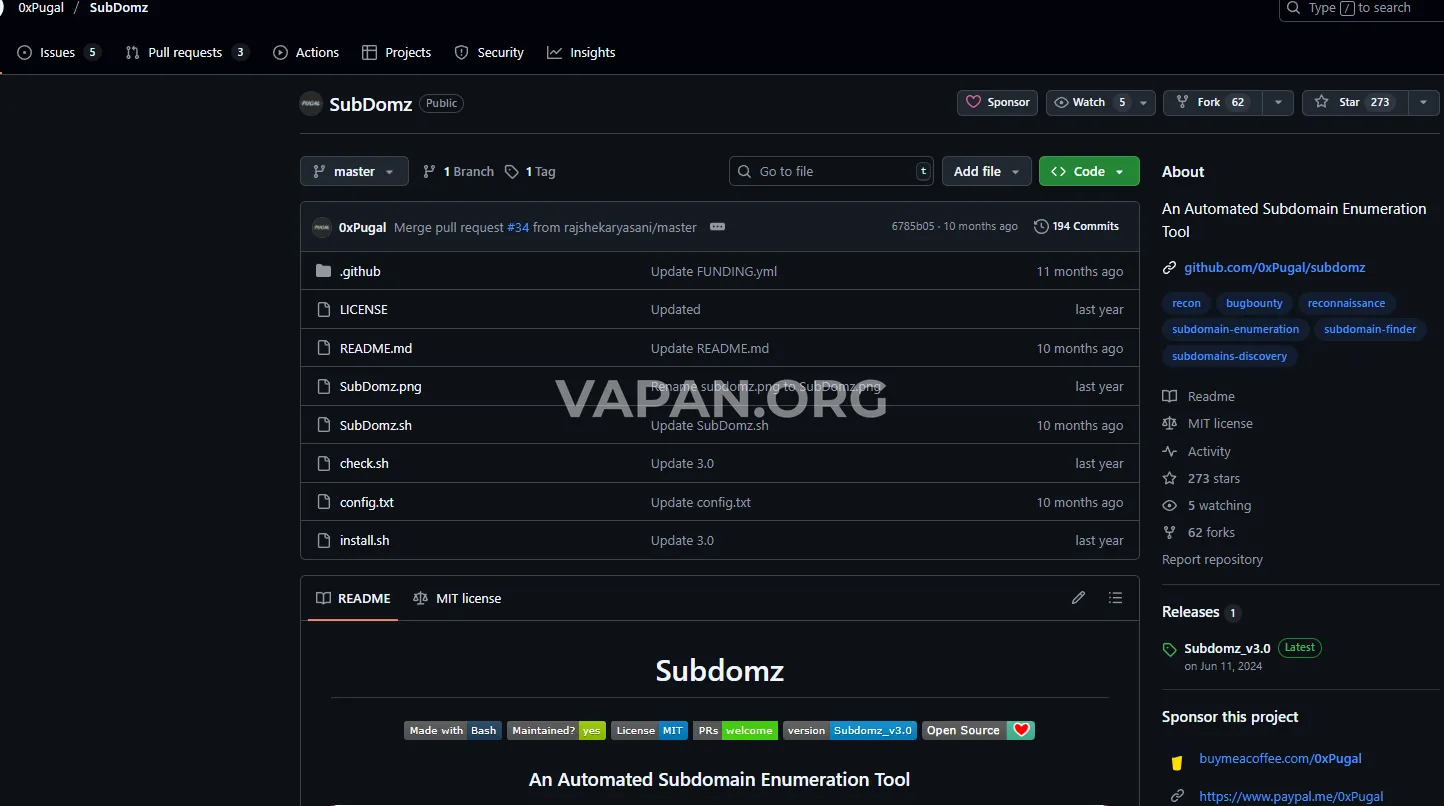
Task: Open the Update FUNDING.yml commit message
Action: pyautogui.click(x=714, y=271)
